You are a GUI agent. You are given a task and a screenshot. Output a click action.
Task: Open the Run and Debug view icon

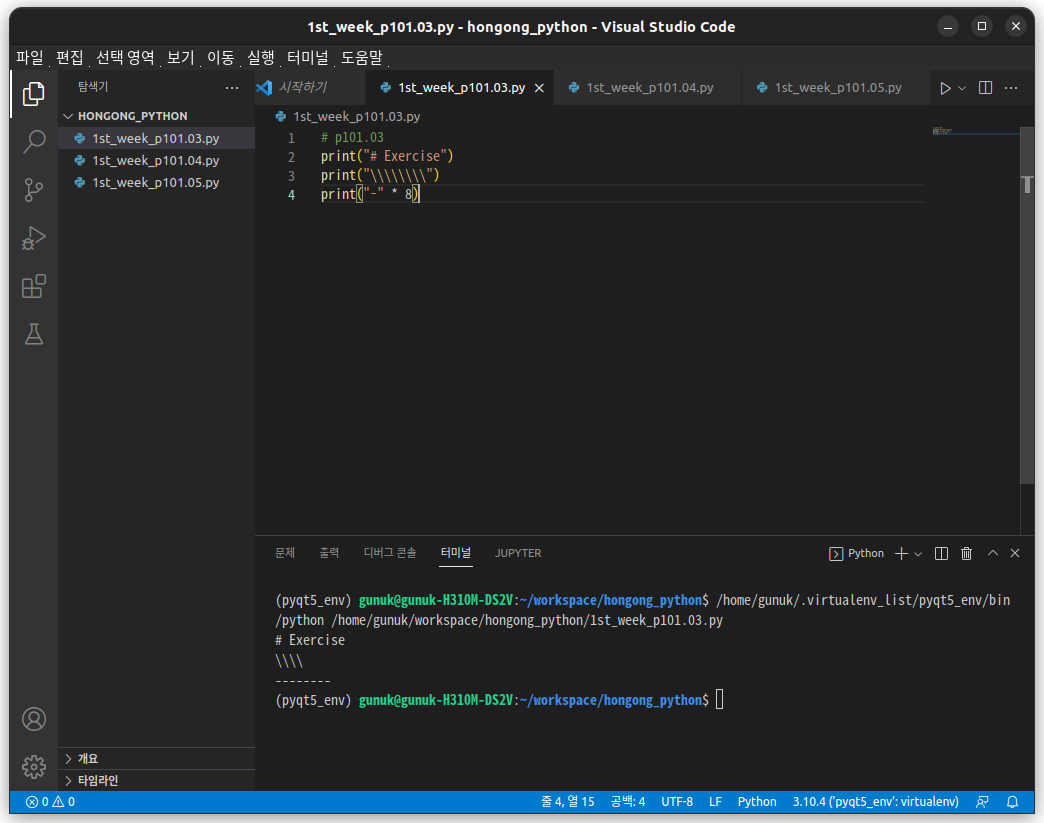pos(33,238)
